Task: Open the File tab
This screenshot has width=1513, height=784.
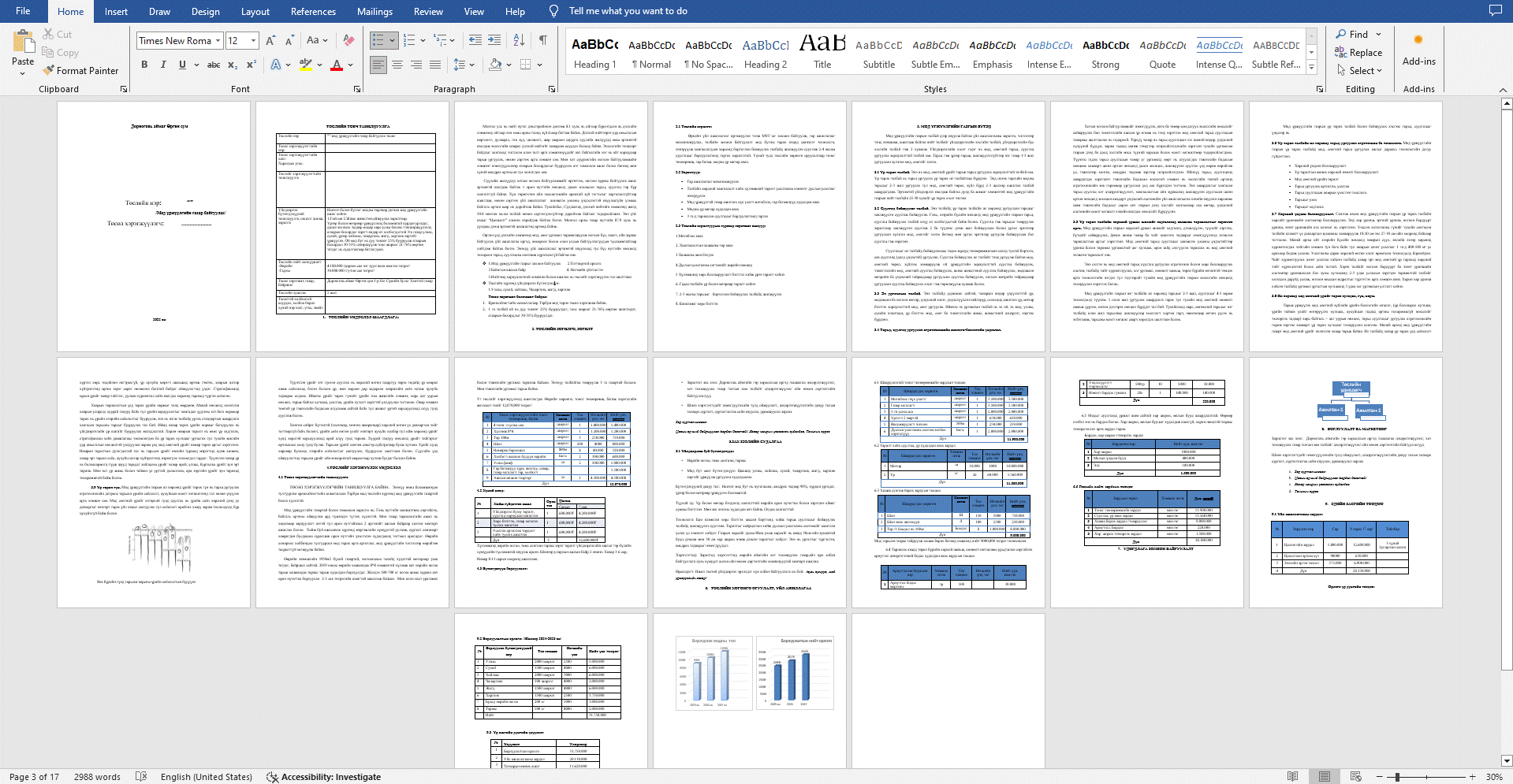Action: click(x=23, y=11)
